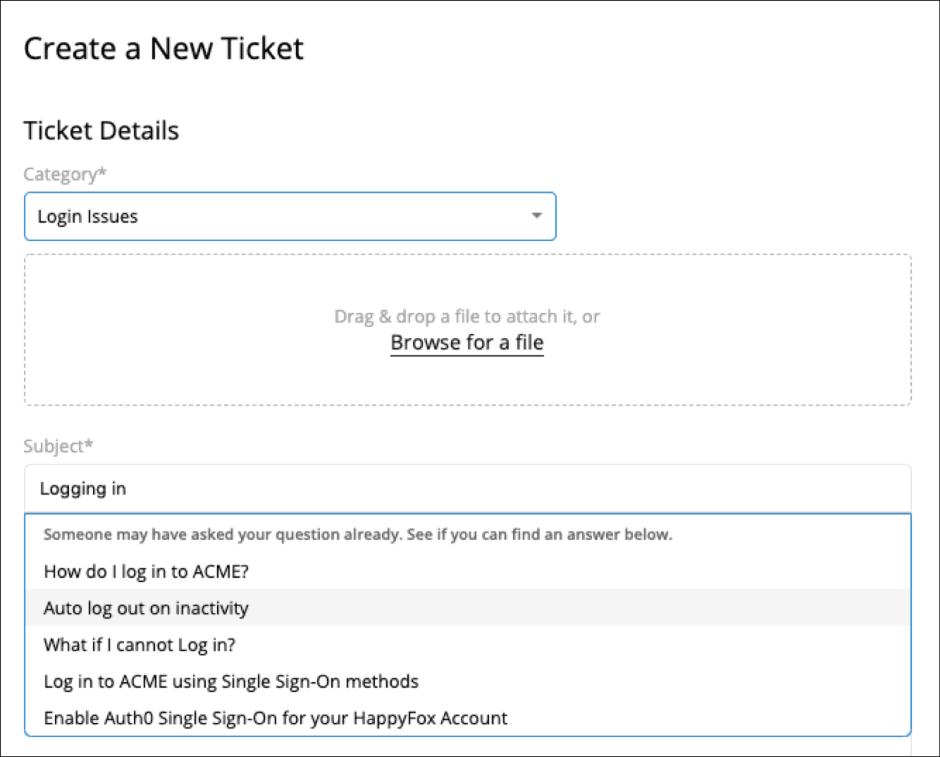Click the 'Create a New Ticket' heading
The width and height of the screenshot is (940, 757).
point(163,48)
